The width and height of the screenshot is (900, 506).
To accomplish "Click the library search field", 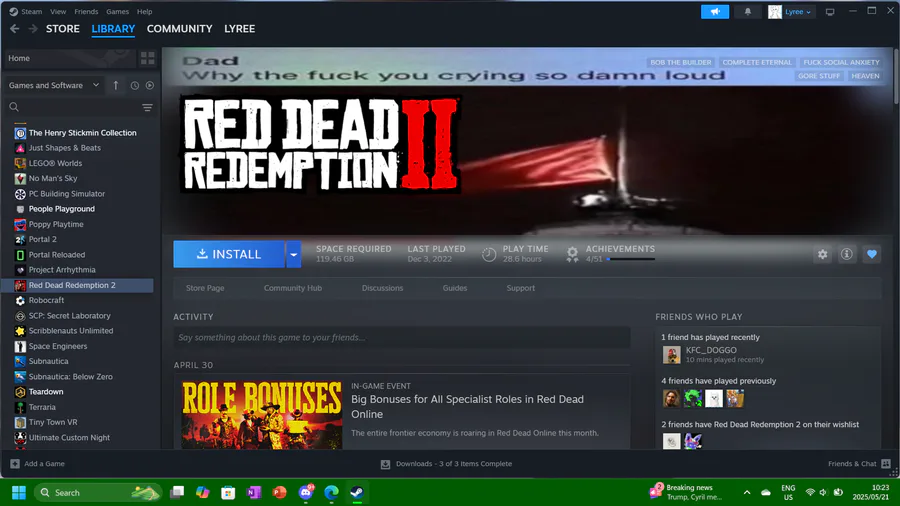I will [x=80, y=107].
